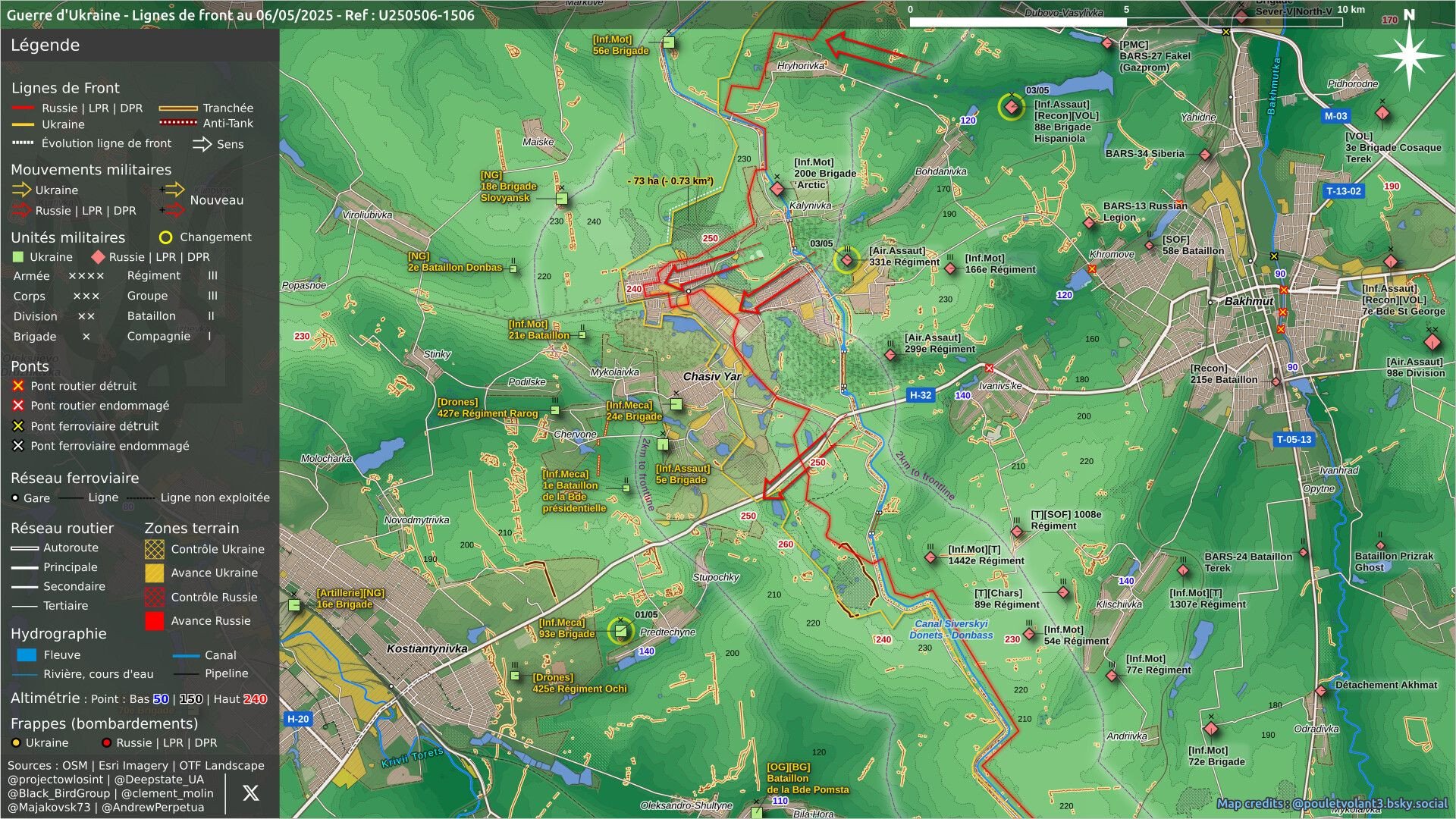Click the T-13-02 road shield
This screenshot has width=1456, height=819.
pyautogui.click(x=1344, y=191)
